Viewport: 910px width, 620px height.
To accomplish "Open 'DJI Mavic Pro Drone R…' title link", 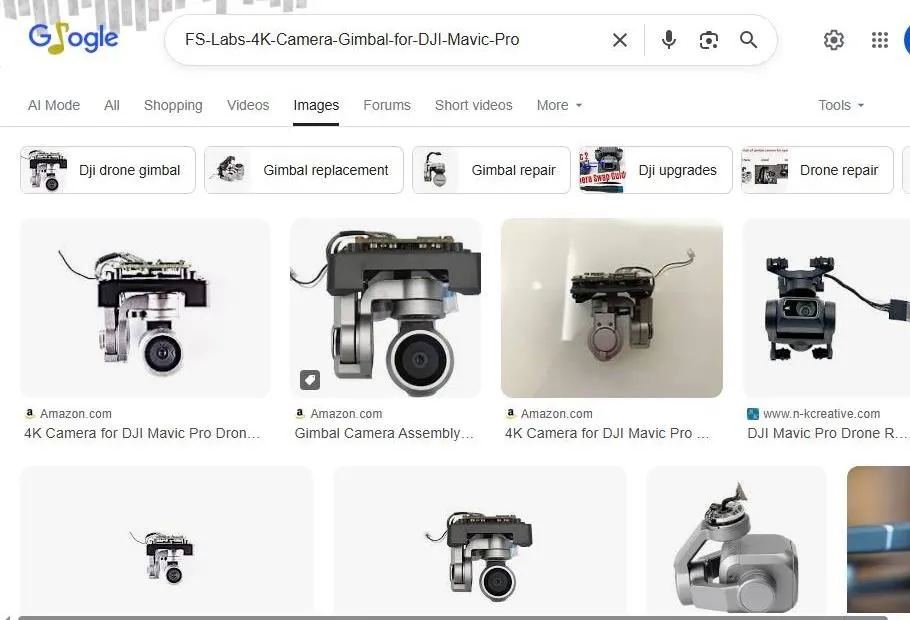I will pyautogui.click(x=826, y=433).
